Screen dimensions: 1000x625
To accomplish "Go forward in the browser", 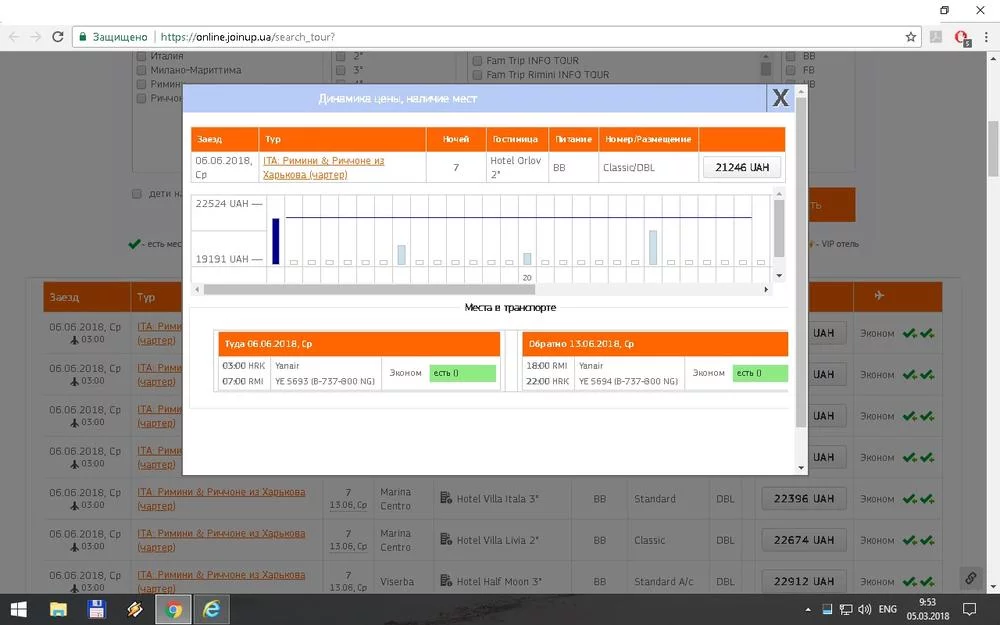I will (x=36, y=37).
